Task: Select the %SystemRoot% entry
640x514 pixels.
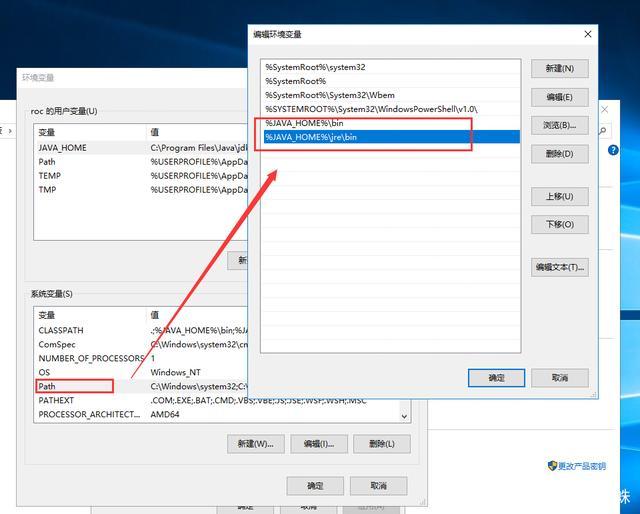Action: point(390,81)
